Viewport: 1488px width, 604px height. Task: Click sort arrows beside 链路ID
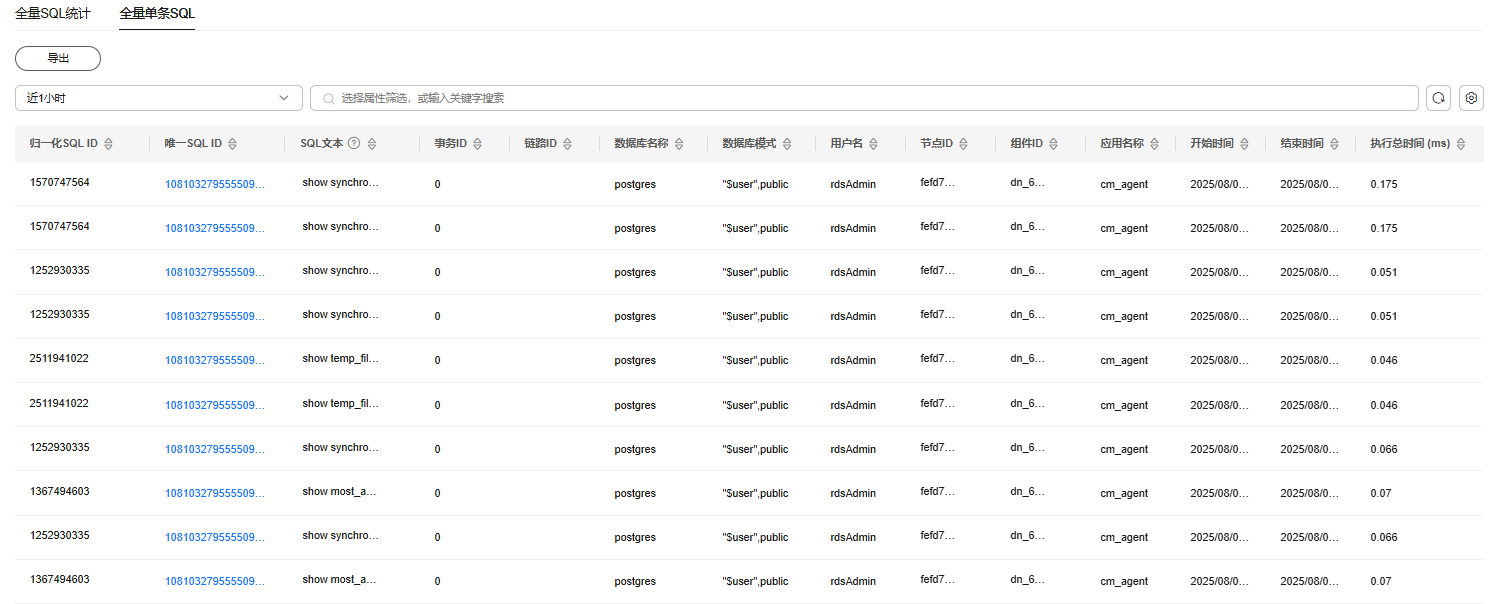tap(567, 144)
